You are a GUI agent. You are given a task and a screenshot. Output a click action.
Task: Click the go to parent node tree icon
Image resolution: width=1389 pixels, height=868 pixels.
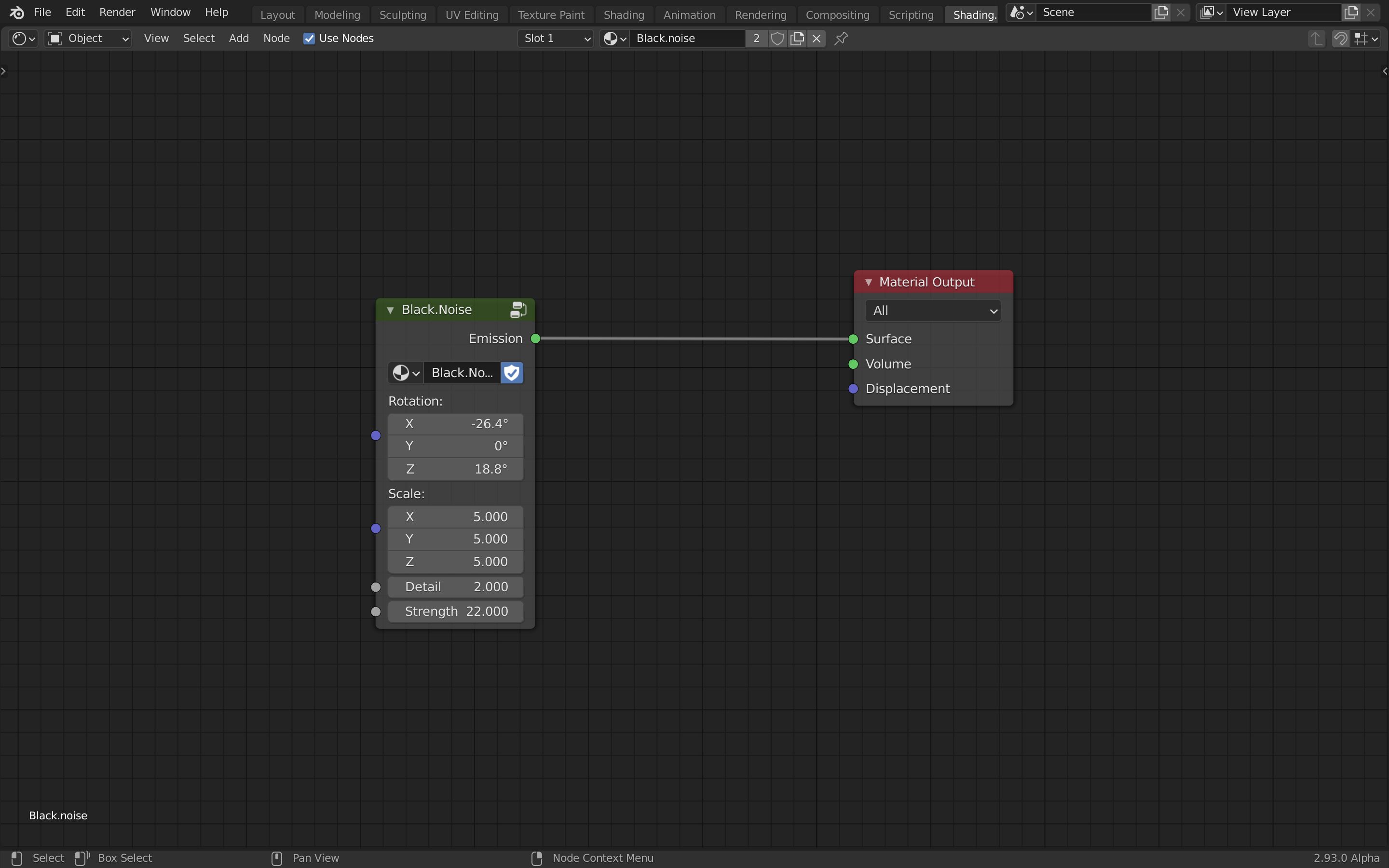click(x=1316, y=39)
